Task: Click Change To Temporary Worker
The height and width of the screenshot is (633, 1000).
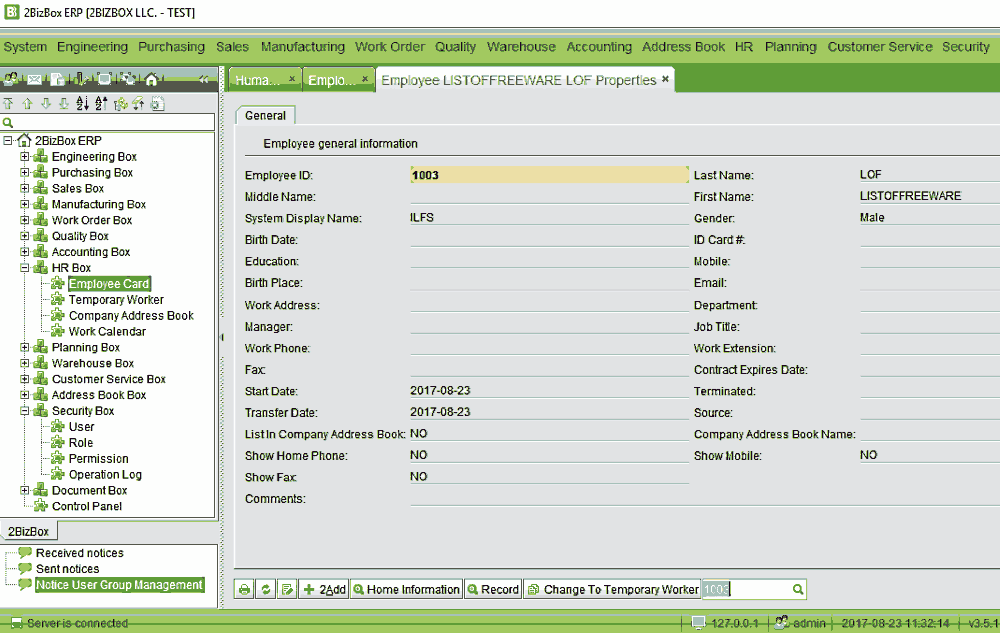Action: pos(613,590)
